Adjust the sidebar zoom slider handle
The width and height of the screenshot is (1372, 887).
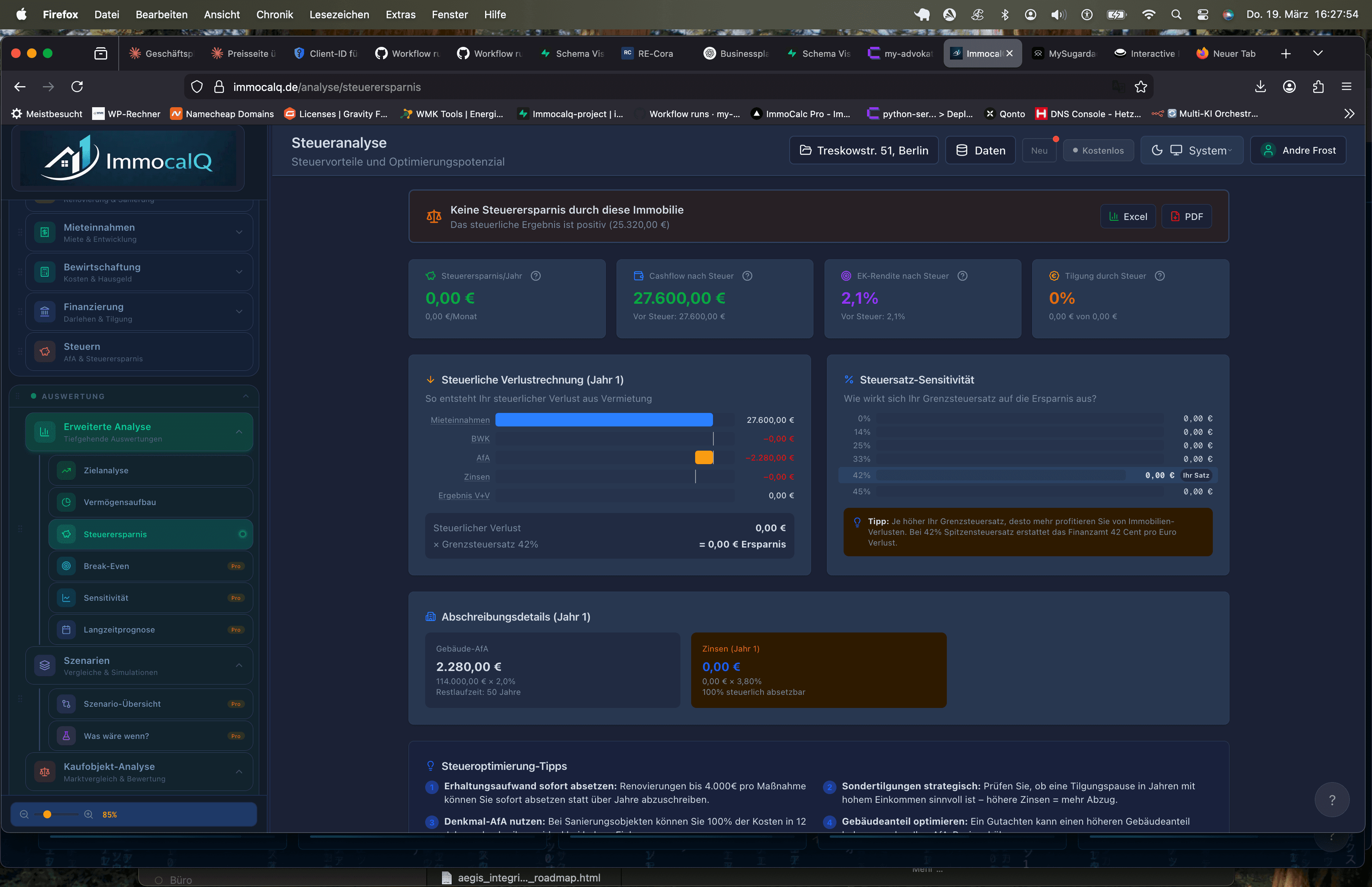(x=47, y=814)
